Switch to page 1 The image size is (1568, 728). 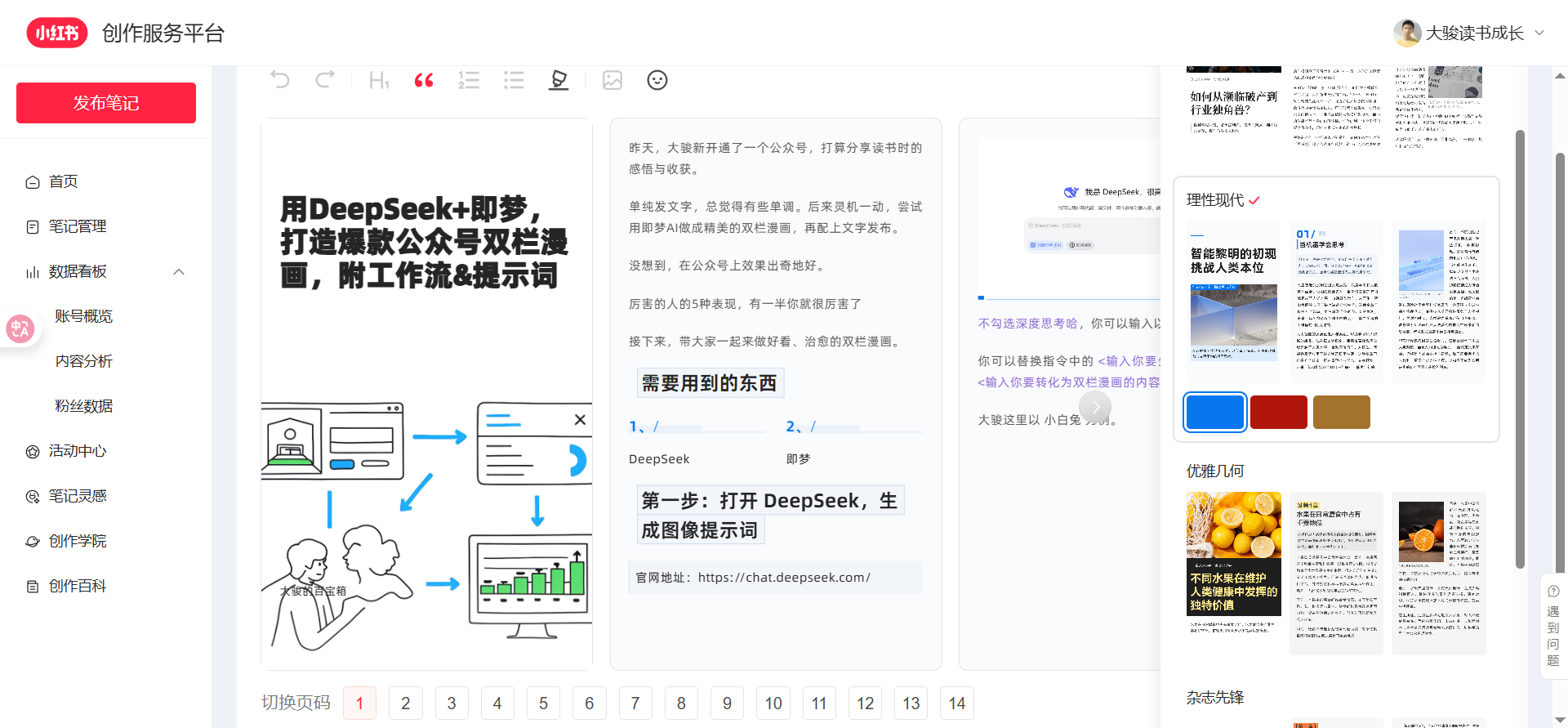tap(359, 703)
